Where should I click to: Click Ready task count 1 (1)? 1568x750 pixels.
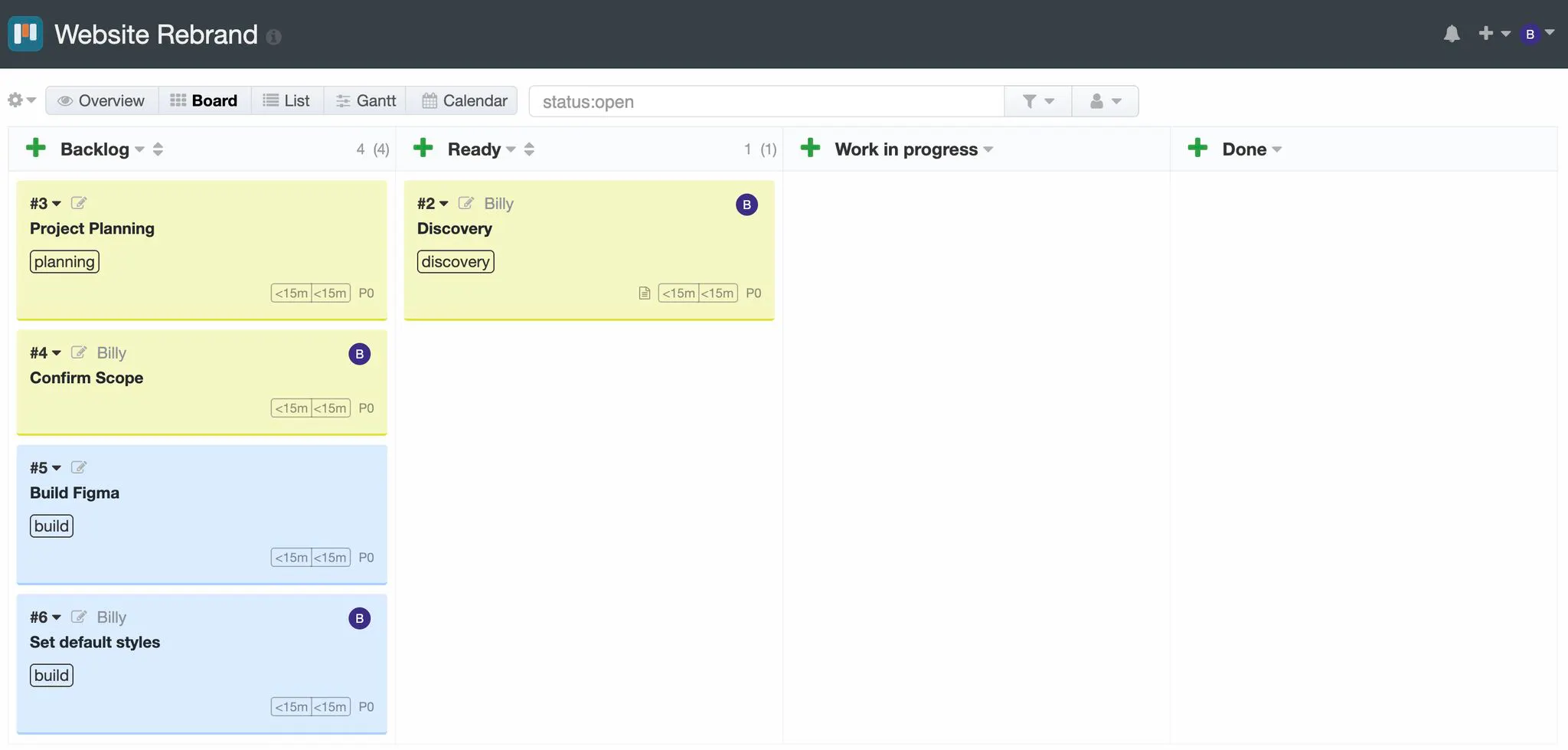(x=760, y=149)
